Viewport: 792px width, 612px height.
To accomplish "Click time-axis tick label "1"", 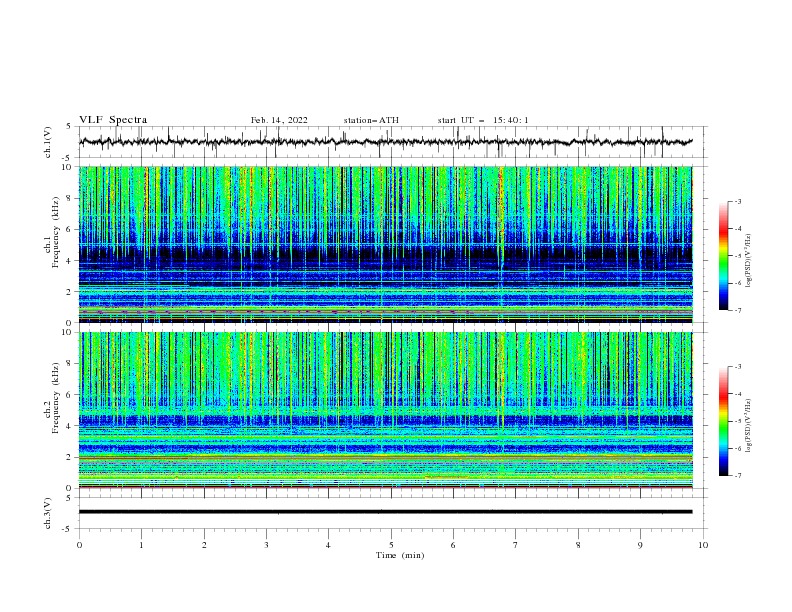I will tap(141, 545).
